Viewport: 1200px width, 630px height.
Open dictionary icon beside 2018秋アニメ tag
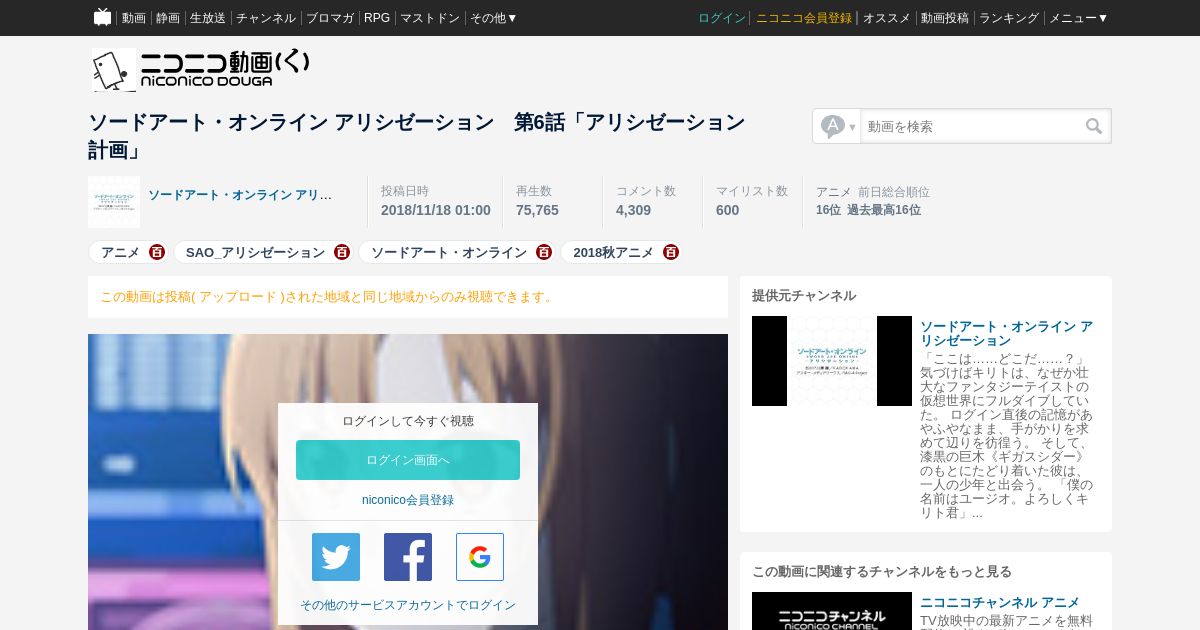click(x=671, y=252)
